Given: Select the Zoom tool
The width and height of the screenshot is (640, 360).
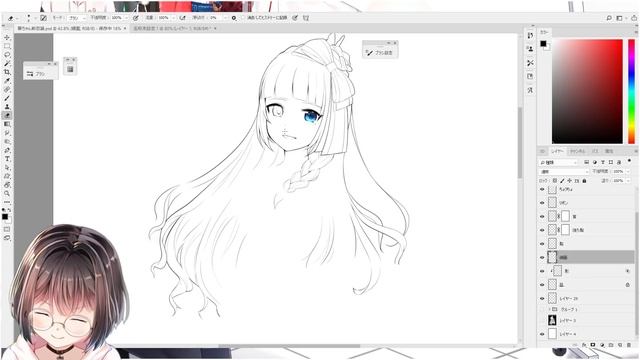Looking at the screenshot, I should [x=7, y=193].
